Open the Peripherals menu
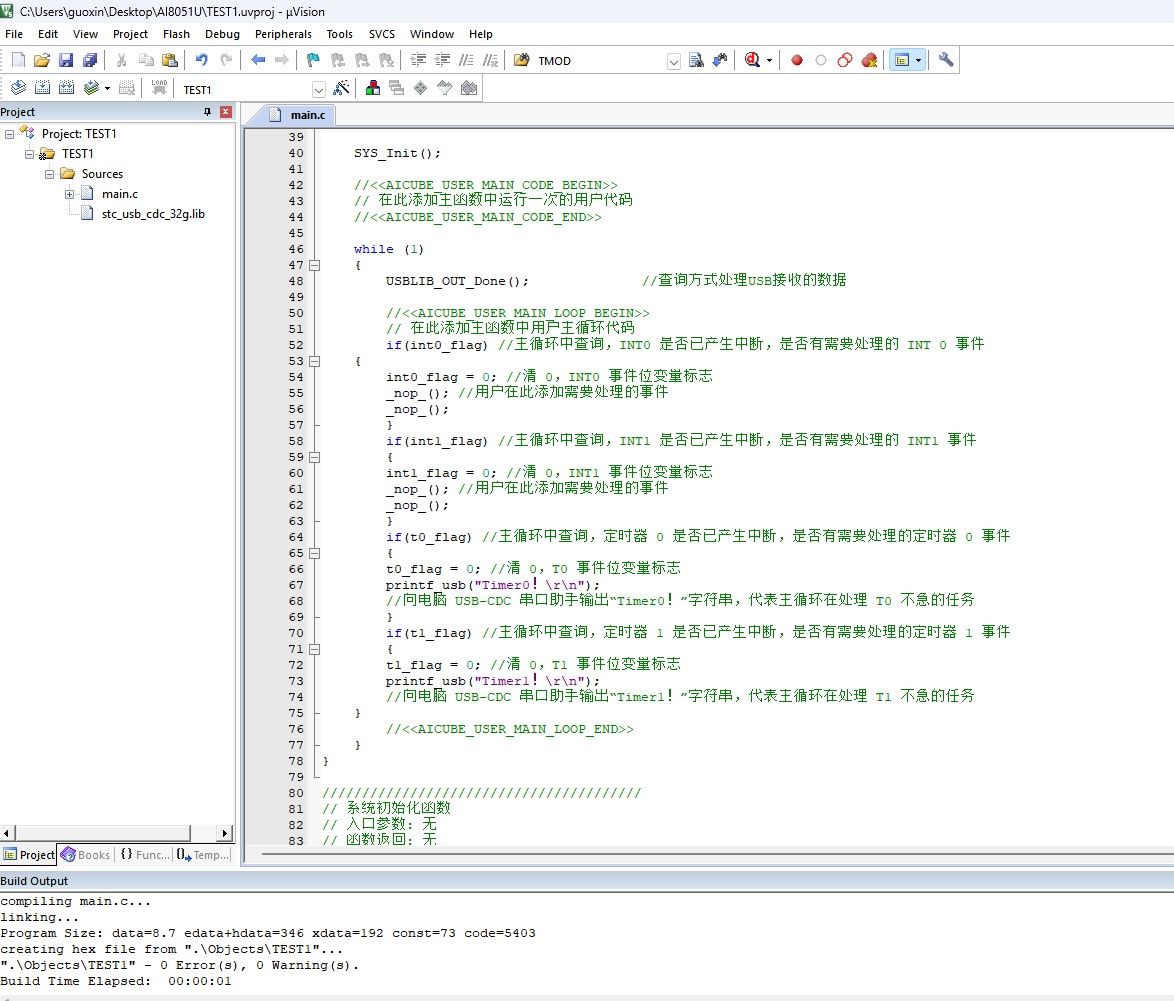 point(283,34)
